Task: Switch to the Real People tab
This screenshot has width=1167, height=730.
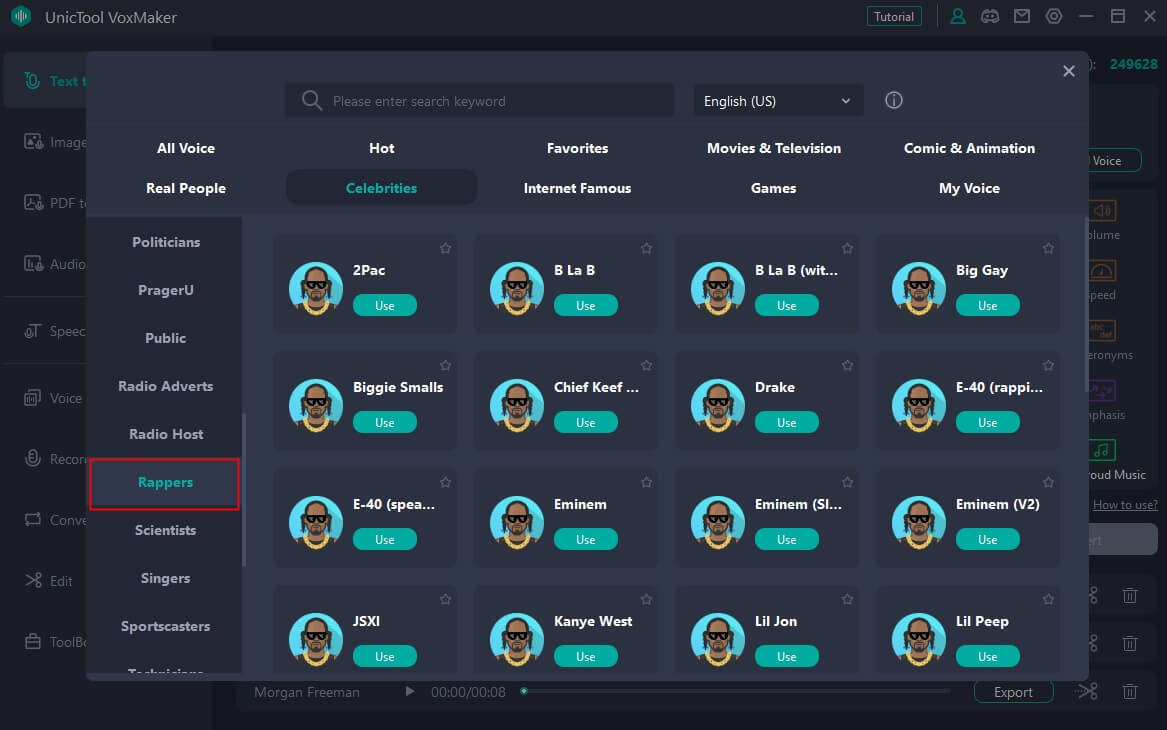Action: click(186, 188)
